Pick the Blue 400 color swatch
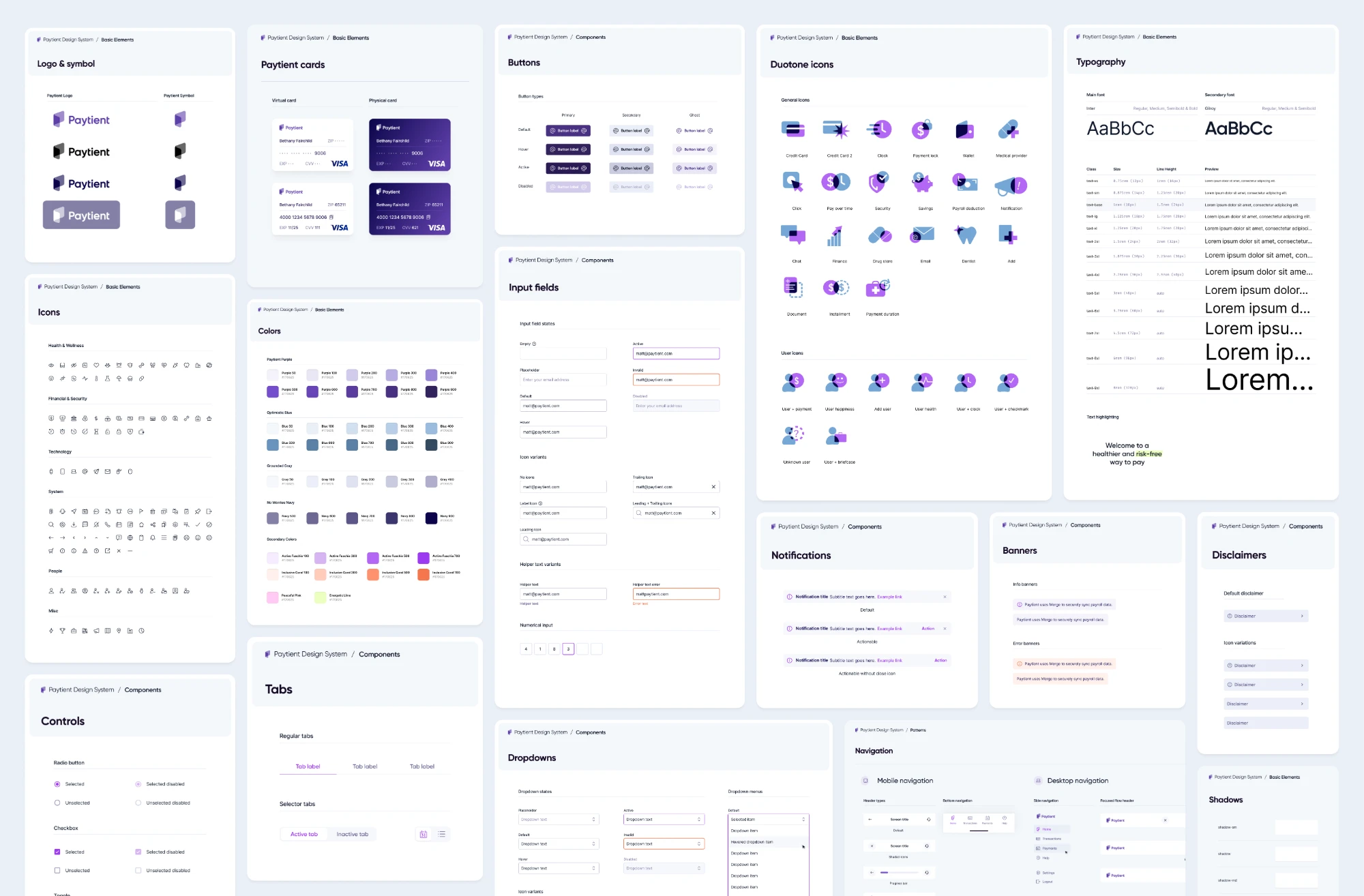The height and width of the screenshot is (896, 1364). click(431, 428)
